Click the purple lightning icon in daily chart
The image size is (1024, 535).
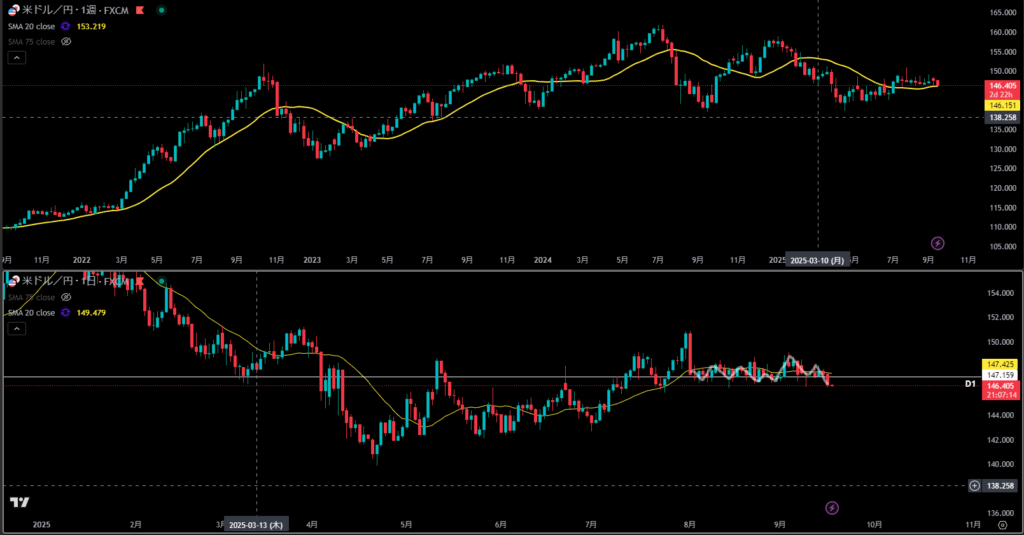click(832, 508)
